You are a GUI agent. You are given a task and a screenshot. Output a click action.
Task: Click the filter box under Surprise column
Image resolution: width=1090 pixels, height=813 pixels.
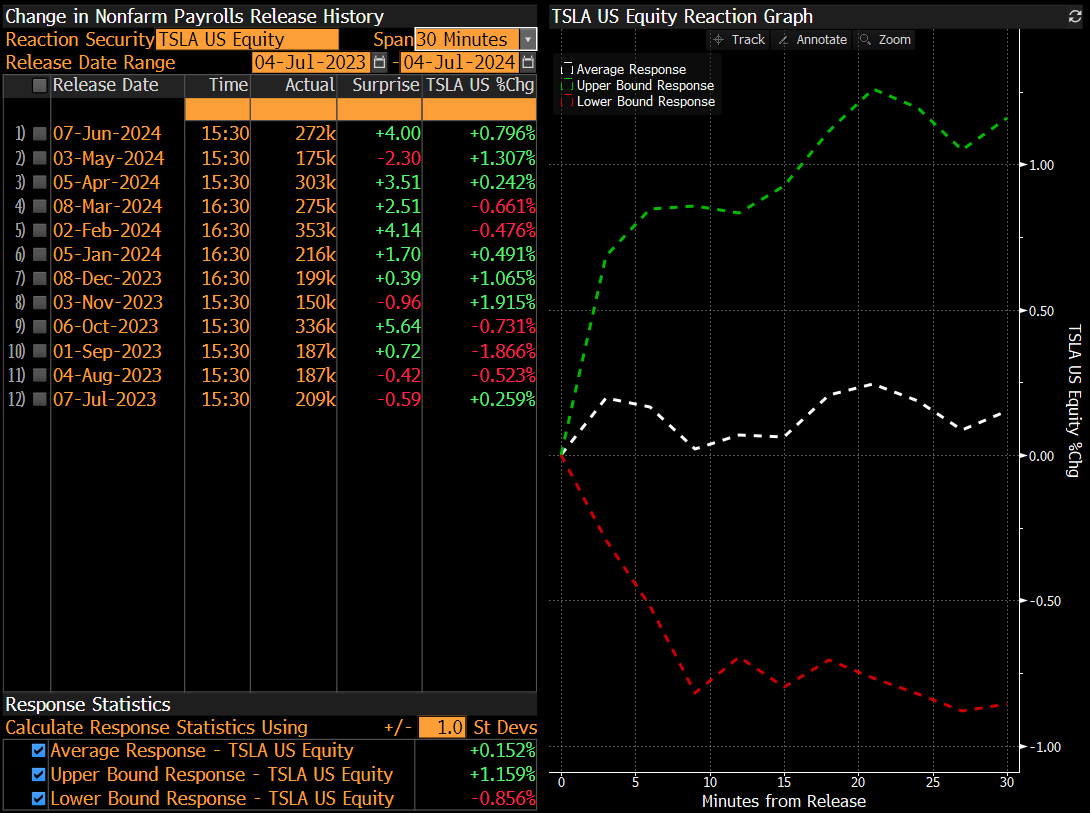click(380, 109)
